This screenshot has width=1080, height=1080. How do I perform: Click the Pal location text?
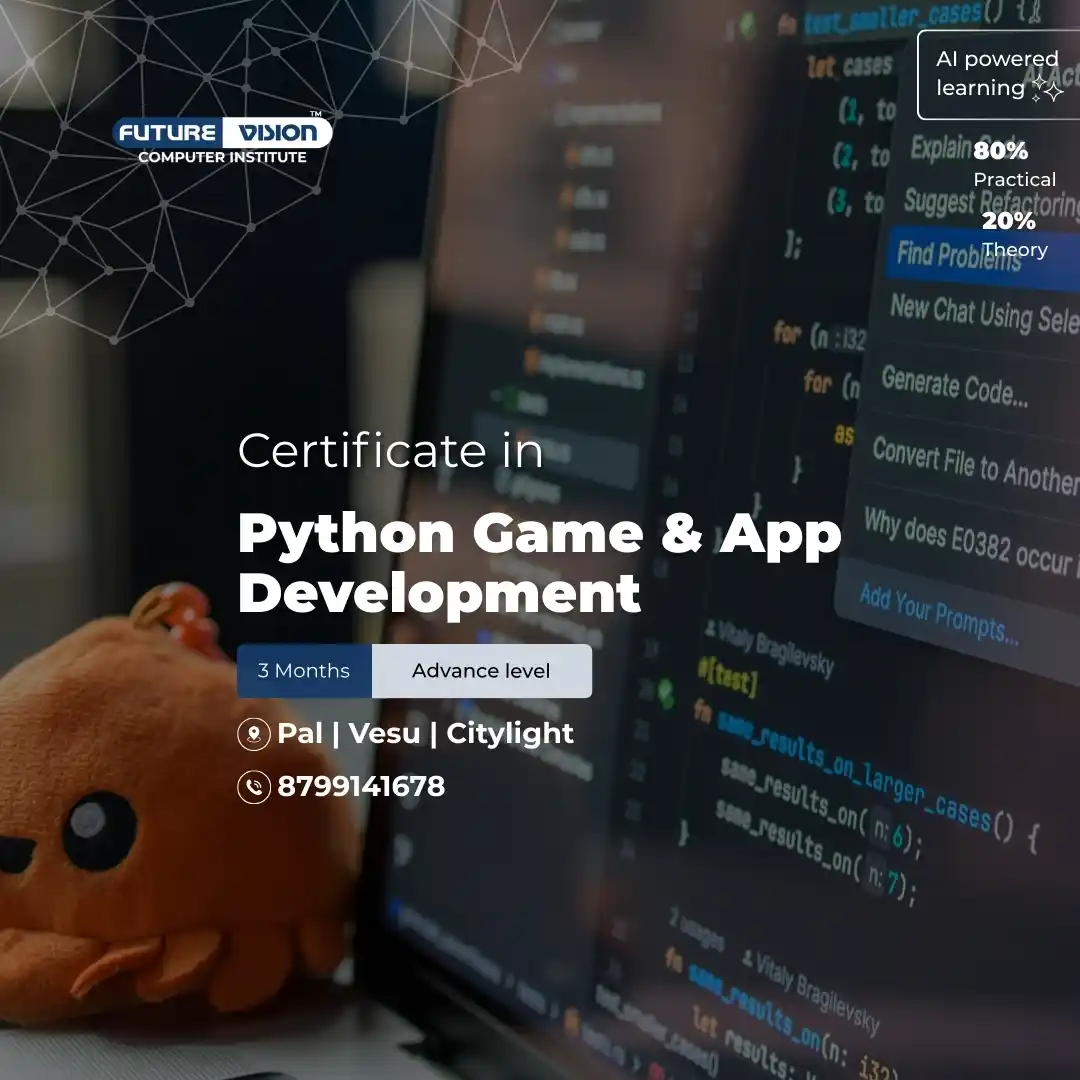[x=300, y=733]
